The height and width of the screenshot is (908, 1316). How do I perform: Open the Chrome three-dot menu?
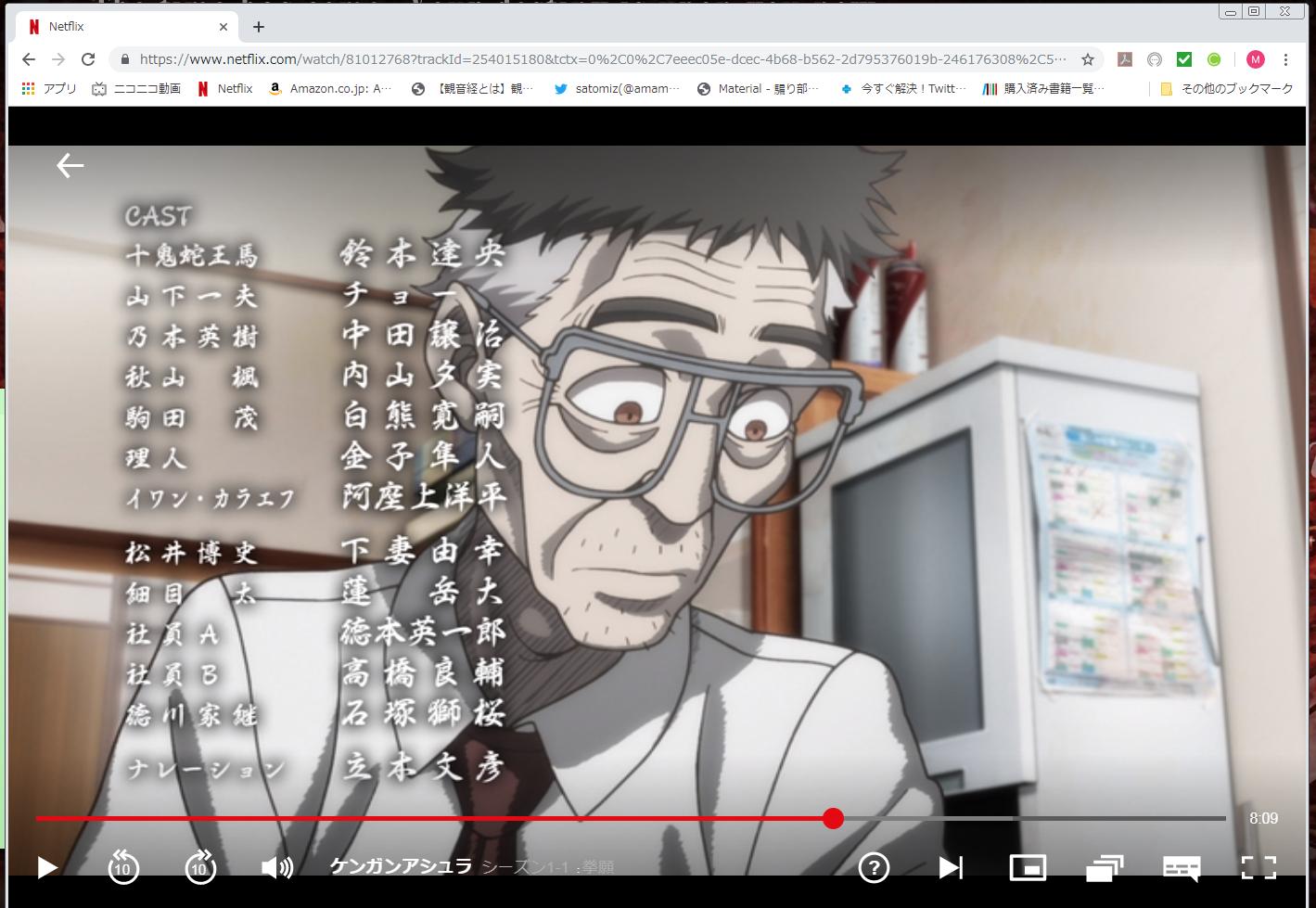click(1285, 59)
